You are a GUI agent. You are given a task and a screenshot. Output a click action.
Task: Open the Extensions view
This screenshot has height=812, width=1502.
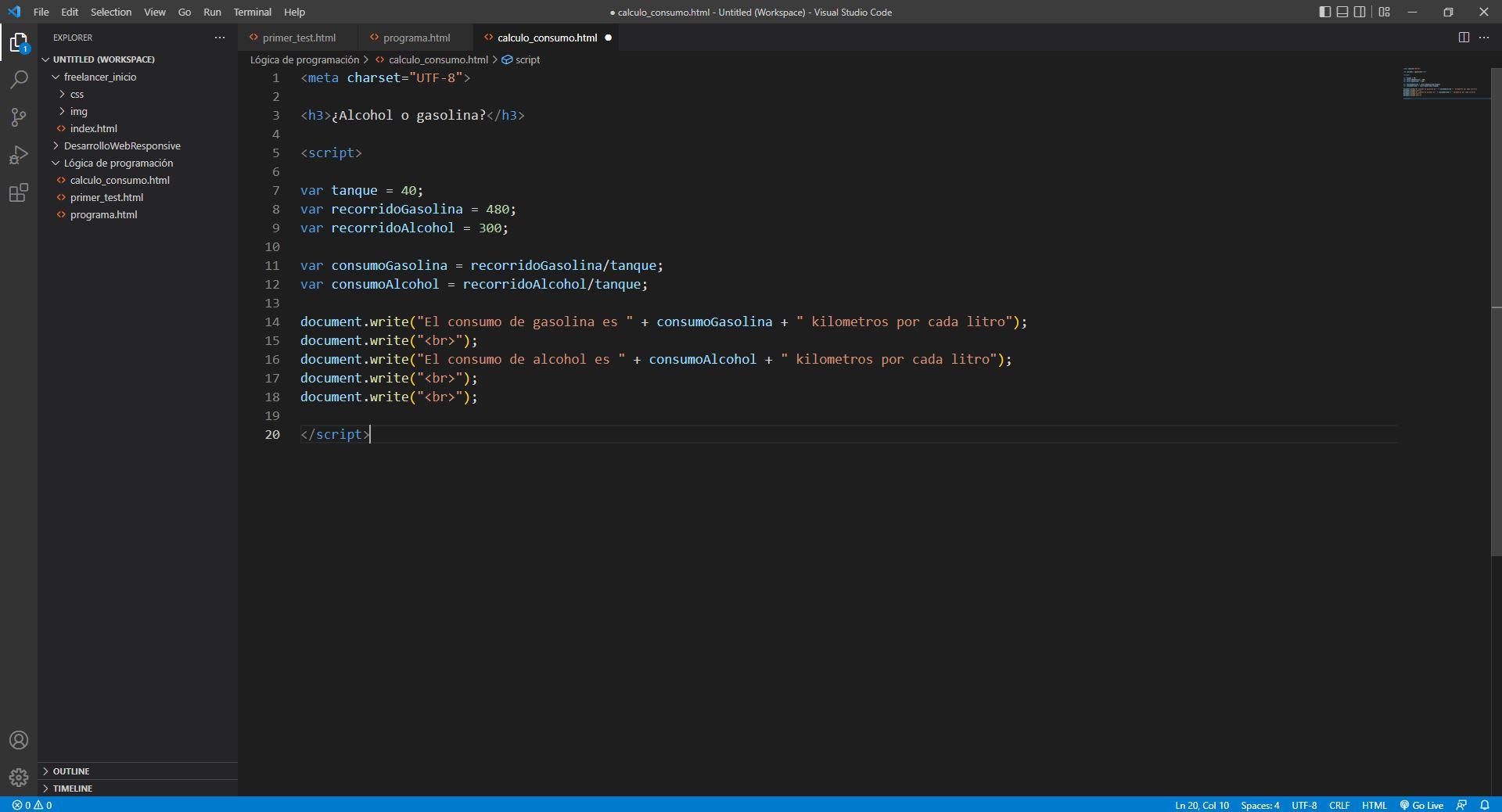tap(19, 192)
